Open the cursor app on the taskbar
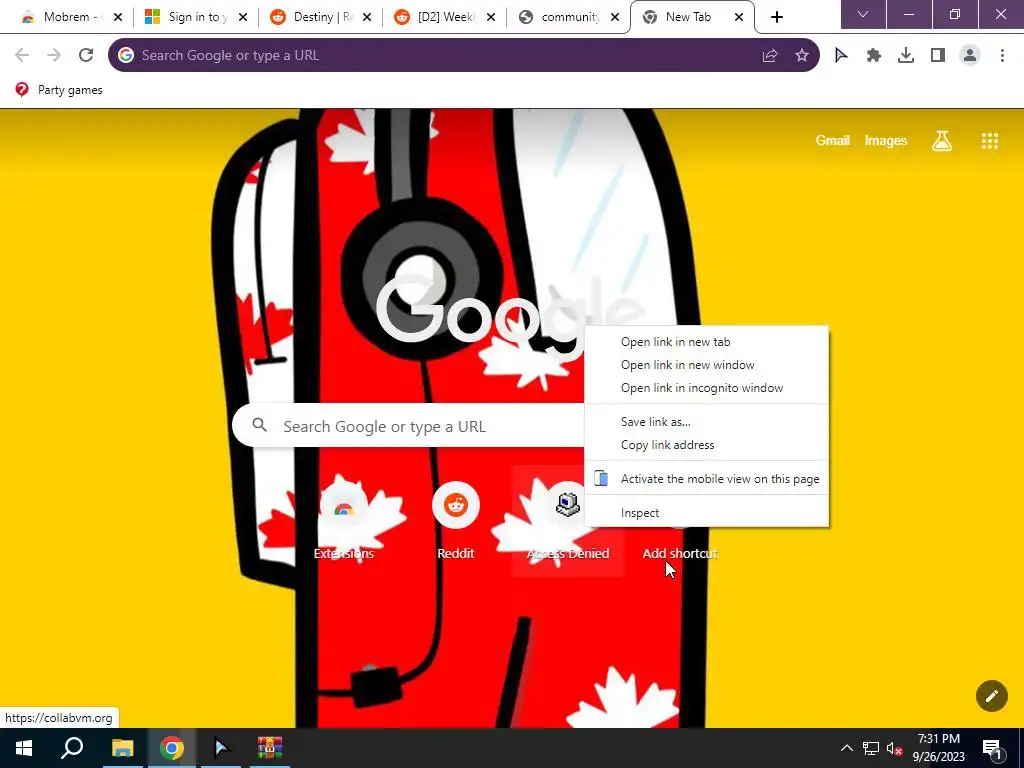The height and width of the screenshot is (768, 1024). (x=221, y=748)
